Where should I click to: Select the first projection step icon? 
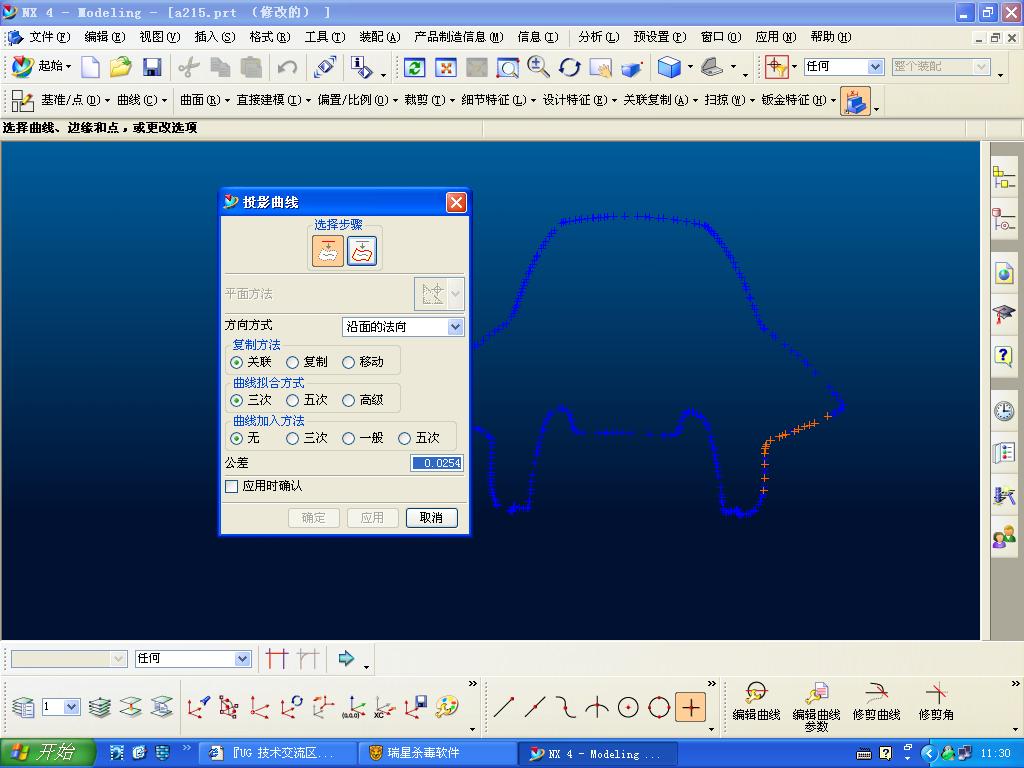click(328, 251)
